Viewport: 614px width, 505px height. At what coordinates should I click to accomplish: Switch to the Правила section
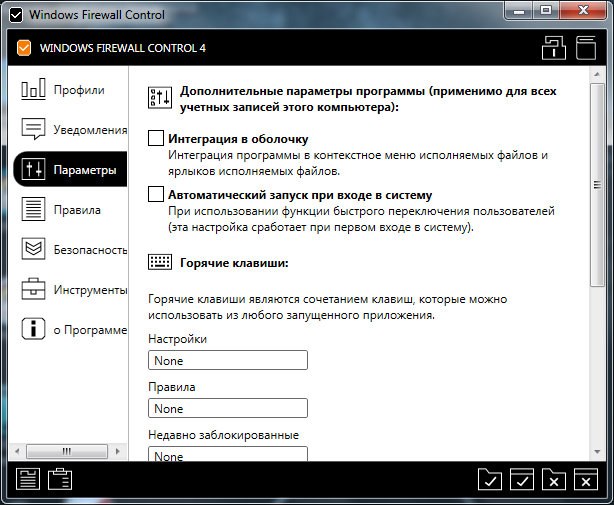(77, 210)
